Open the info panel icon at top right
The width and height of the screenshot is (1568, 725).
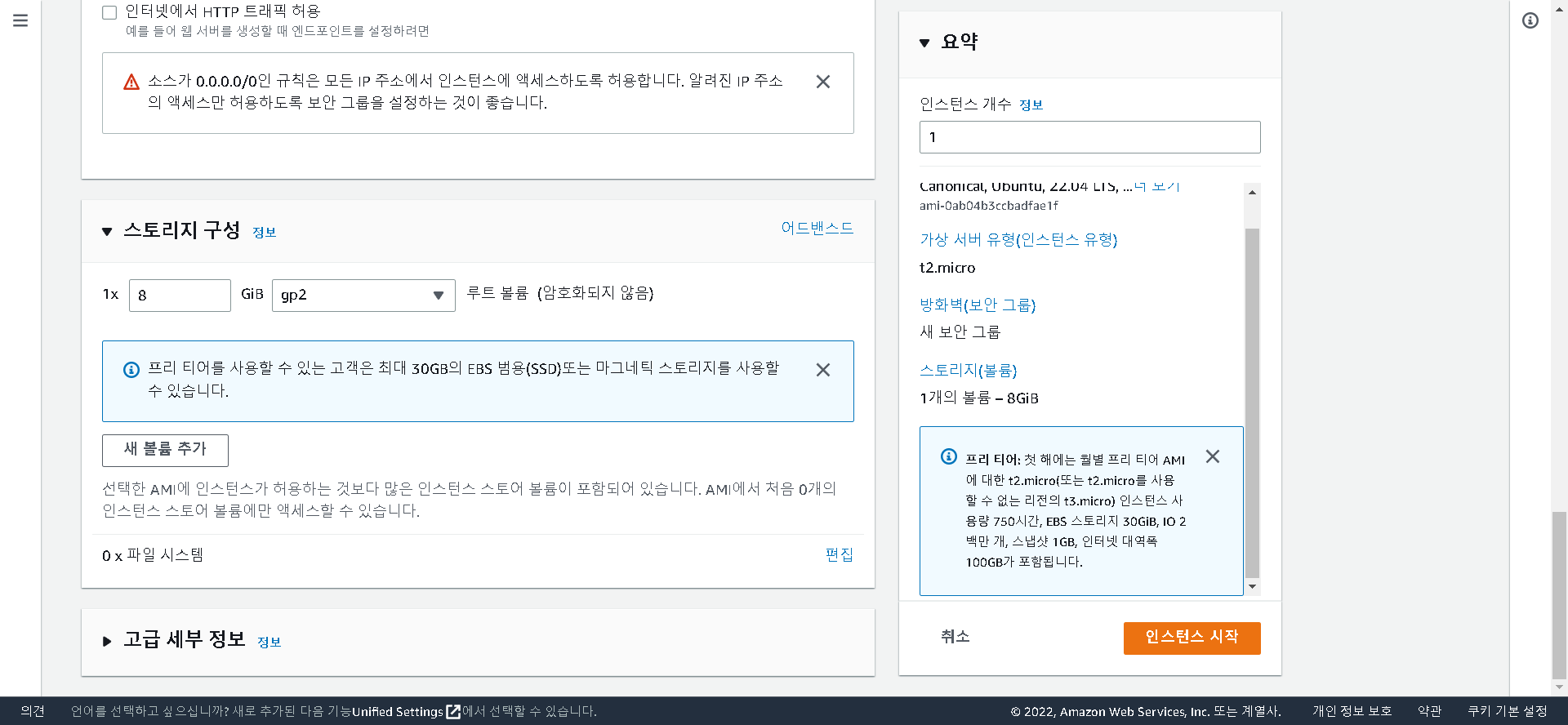click(x=1530, y=20)
